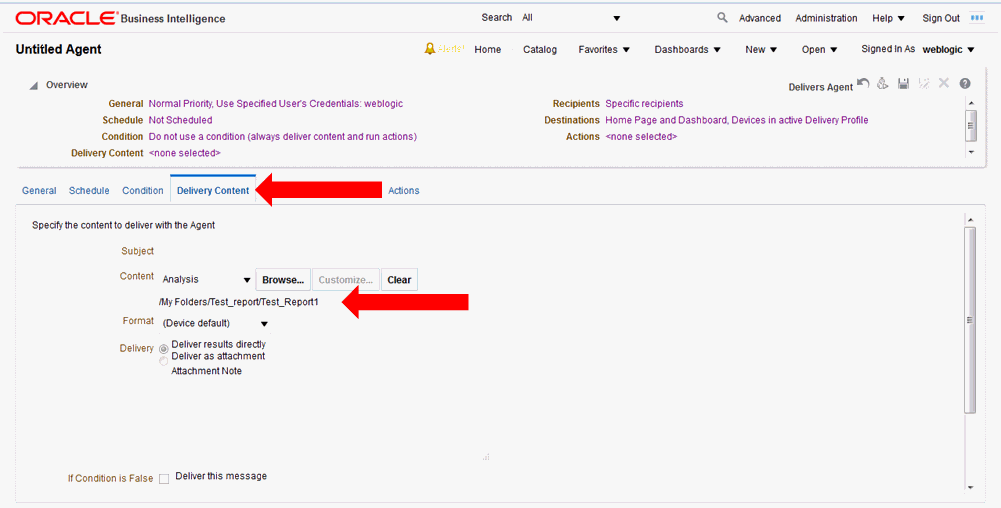Select Deliver results directly radio button

coord(164,349)
